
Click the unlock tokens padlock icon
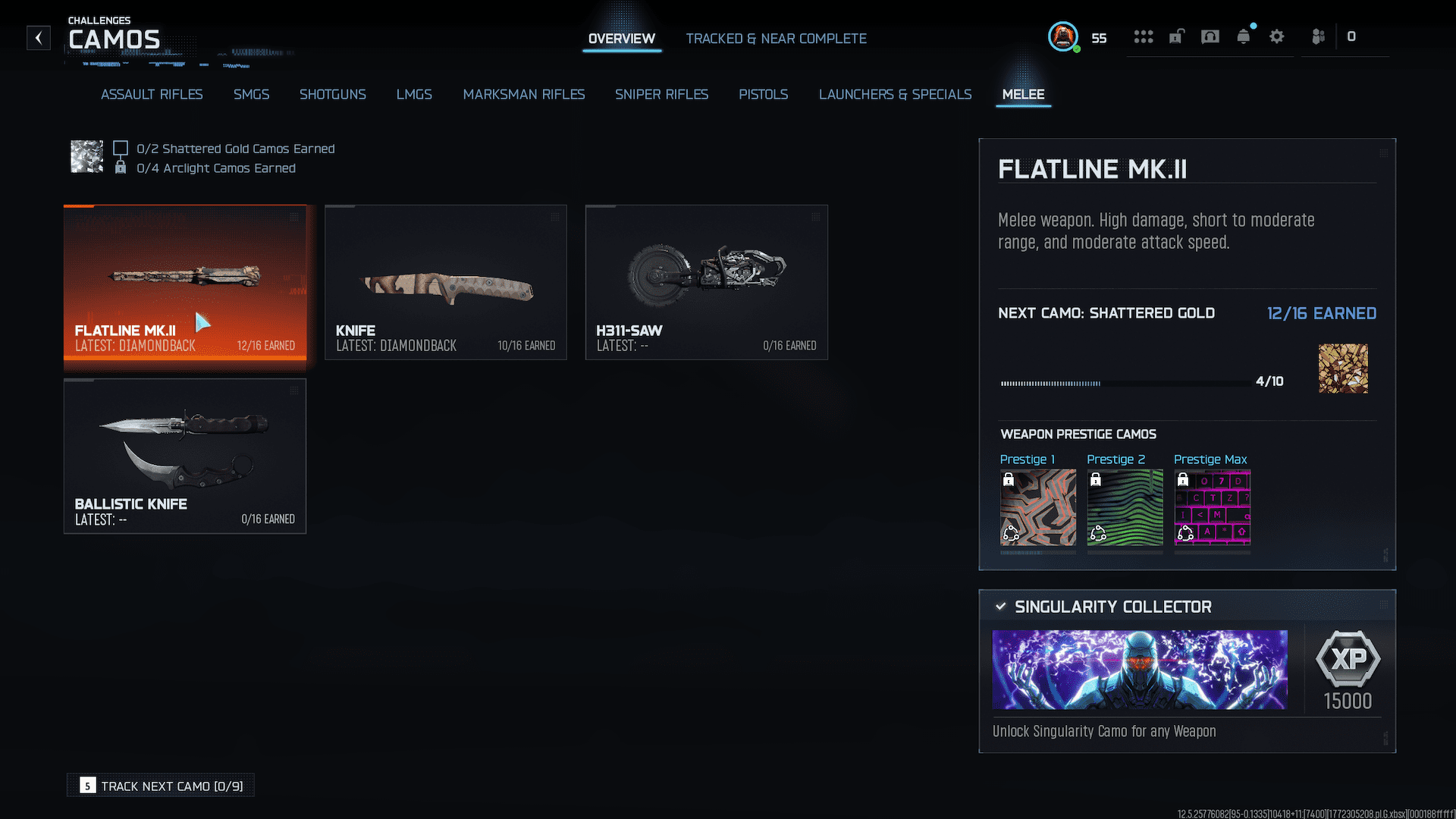click(x=1176, y=36)
